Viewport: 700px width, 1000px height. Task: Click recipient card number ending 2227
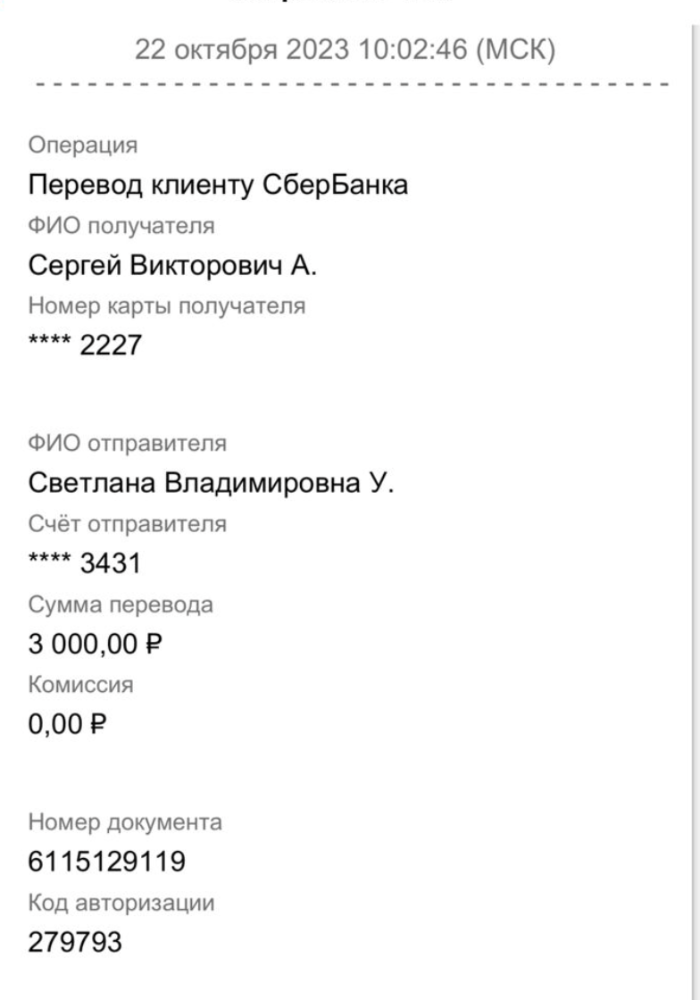pyautogui.click(x=86, y=346)
